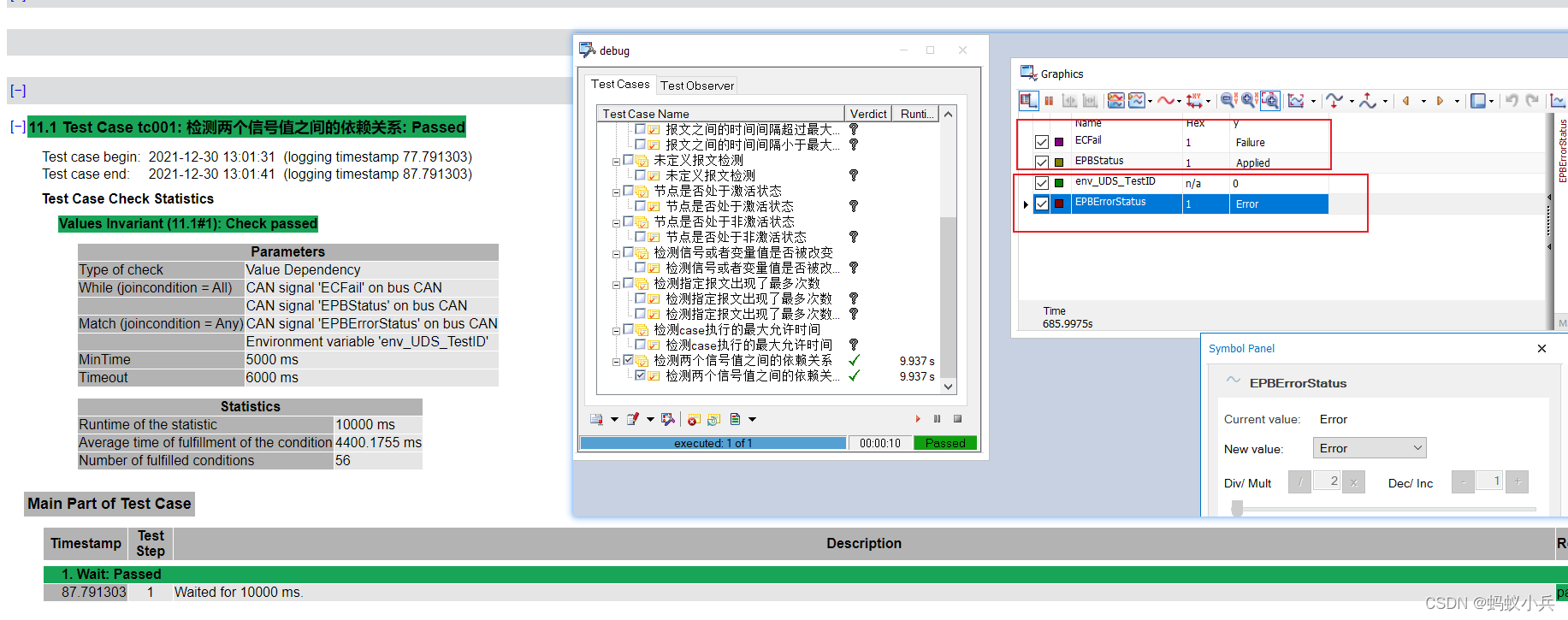The height and width of the screenshot is (620, 1568).
Task: Click the Dec minus button
Action: 1463,482
